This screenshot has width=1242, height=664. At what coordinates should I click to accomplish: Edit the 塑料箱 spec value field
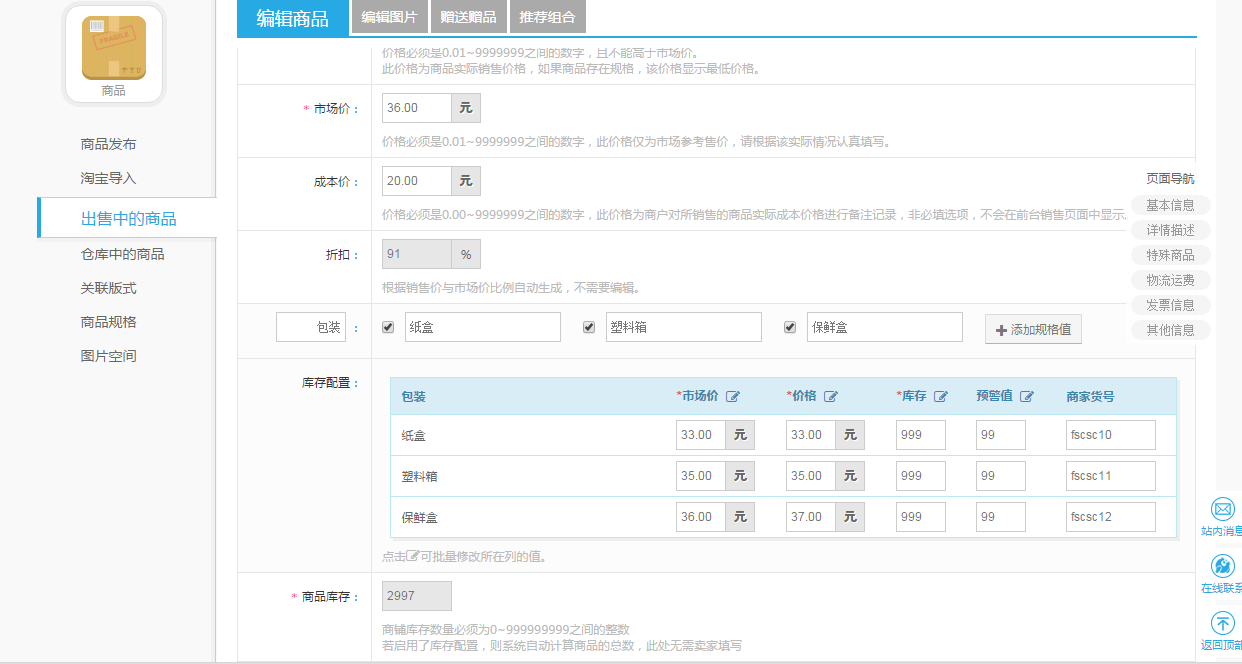click(x=684, y=327)
